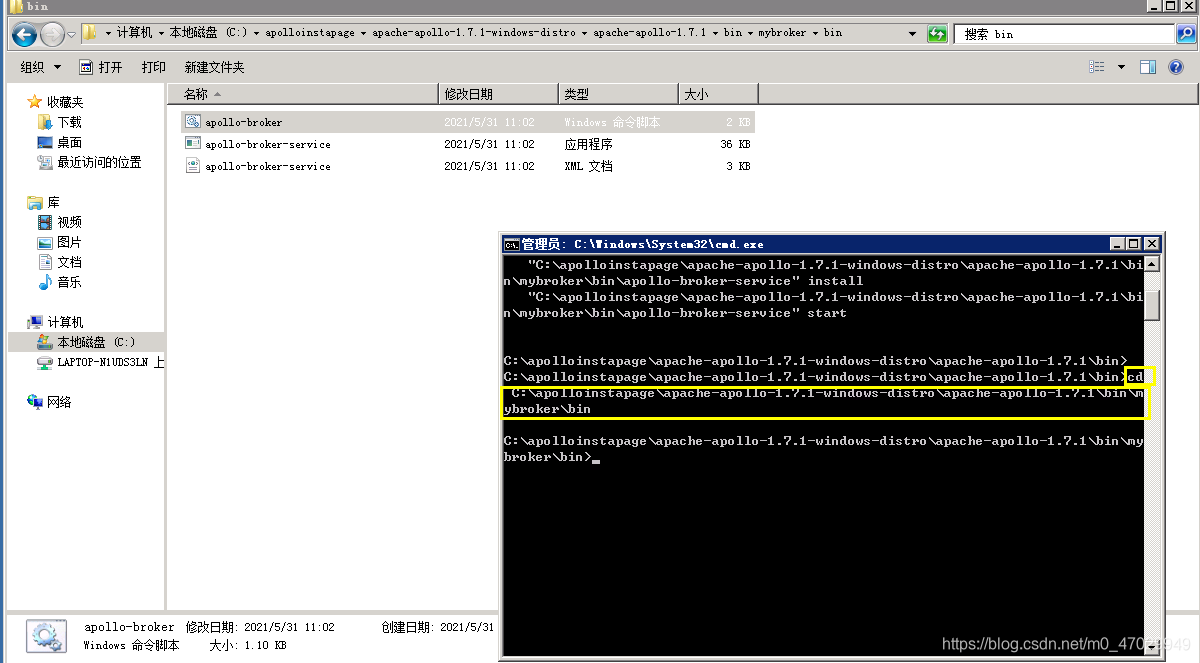Viewport: 1200px width, 663px height.
Task: Sort by 类型 column header
Action: coord(618,94)
